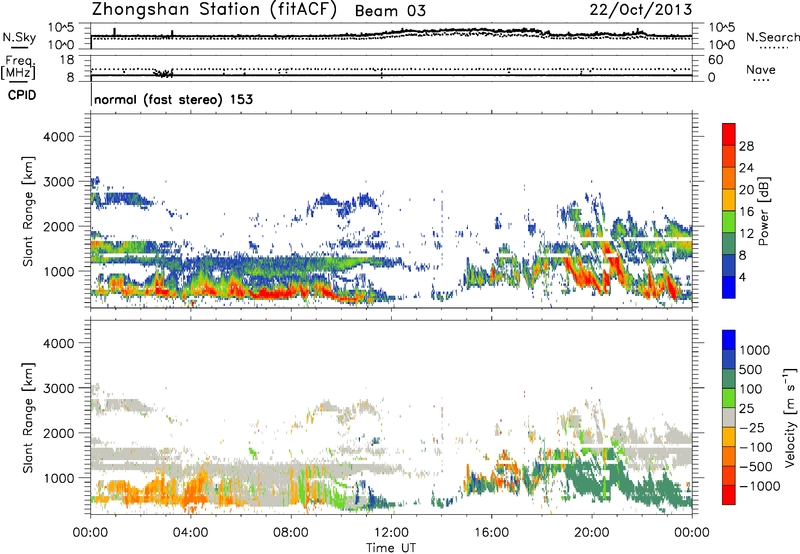Click power panel 'Slant Range [km]' label
Screen dimensions: 800x554
pyautogui.click(x=28, y=211)
